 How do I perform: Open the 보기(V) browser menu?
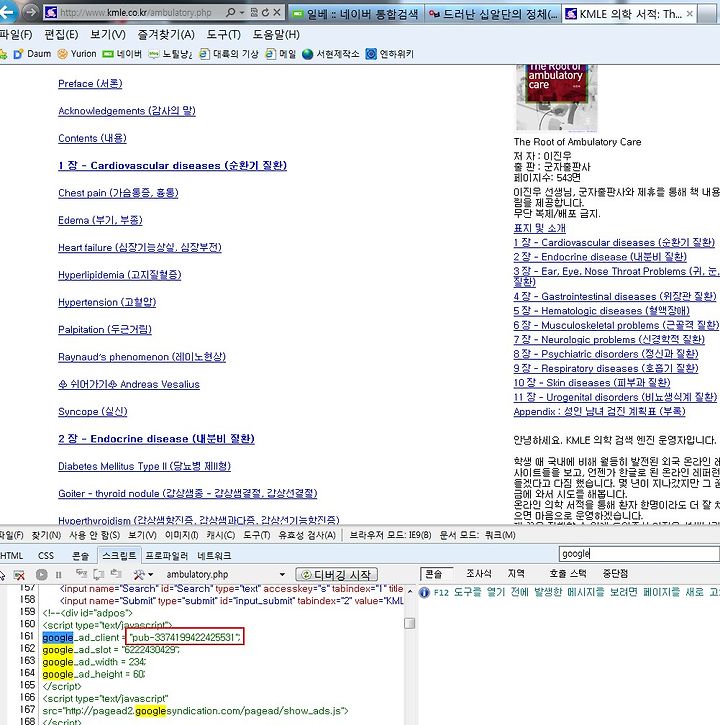pyautogui.click(x=108, y=35)
